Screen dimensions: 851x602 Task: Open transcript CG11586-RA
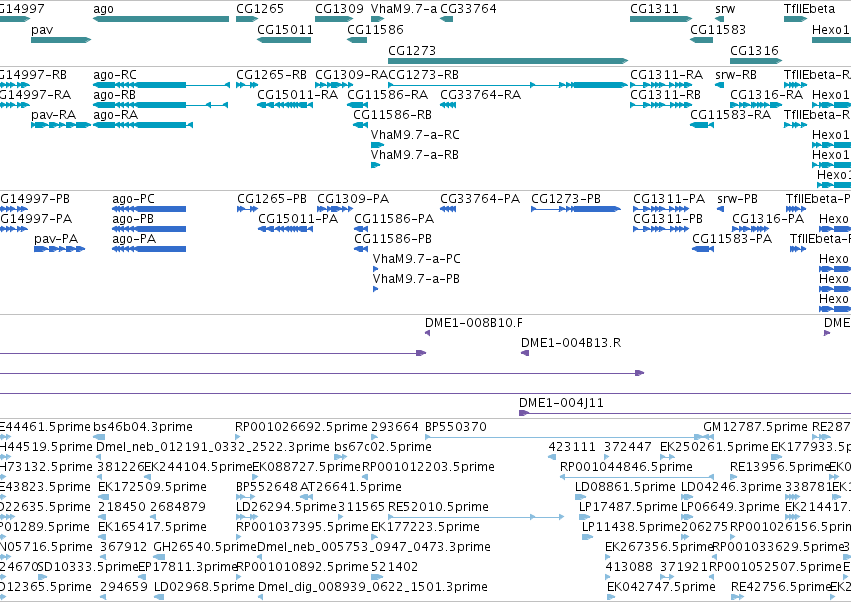388,95
